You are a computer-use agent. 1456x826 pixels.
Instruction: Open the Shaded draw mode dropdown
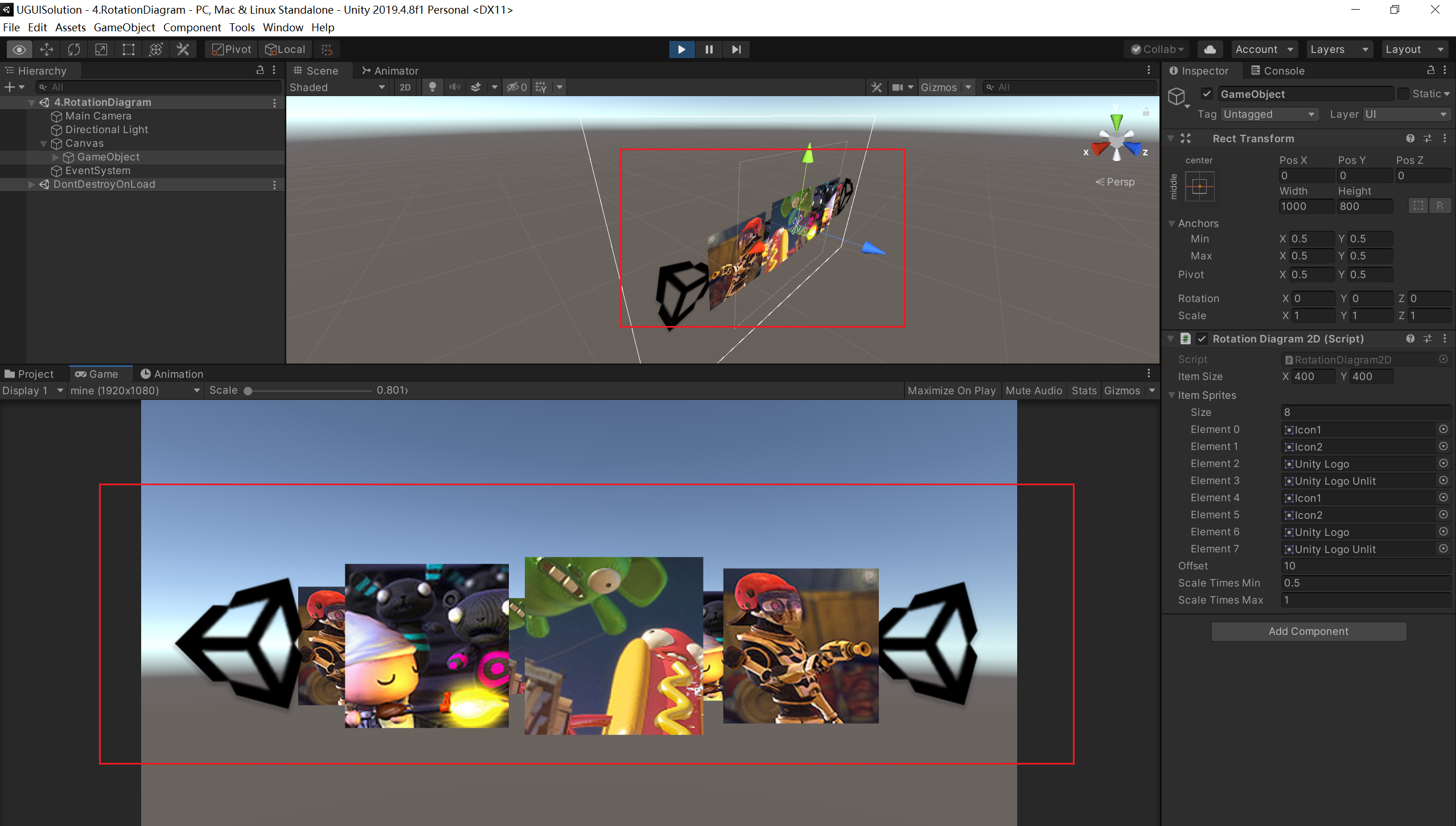[338, 87]
